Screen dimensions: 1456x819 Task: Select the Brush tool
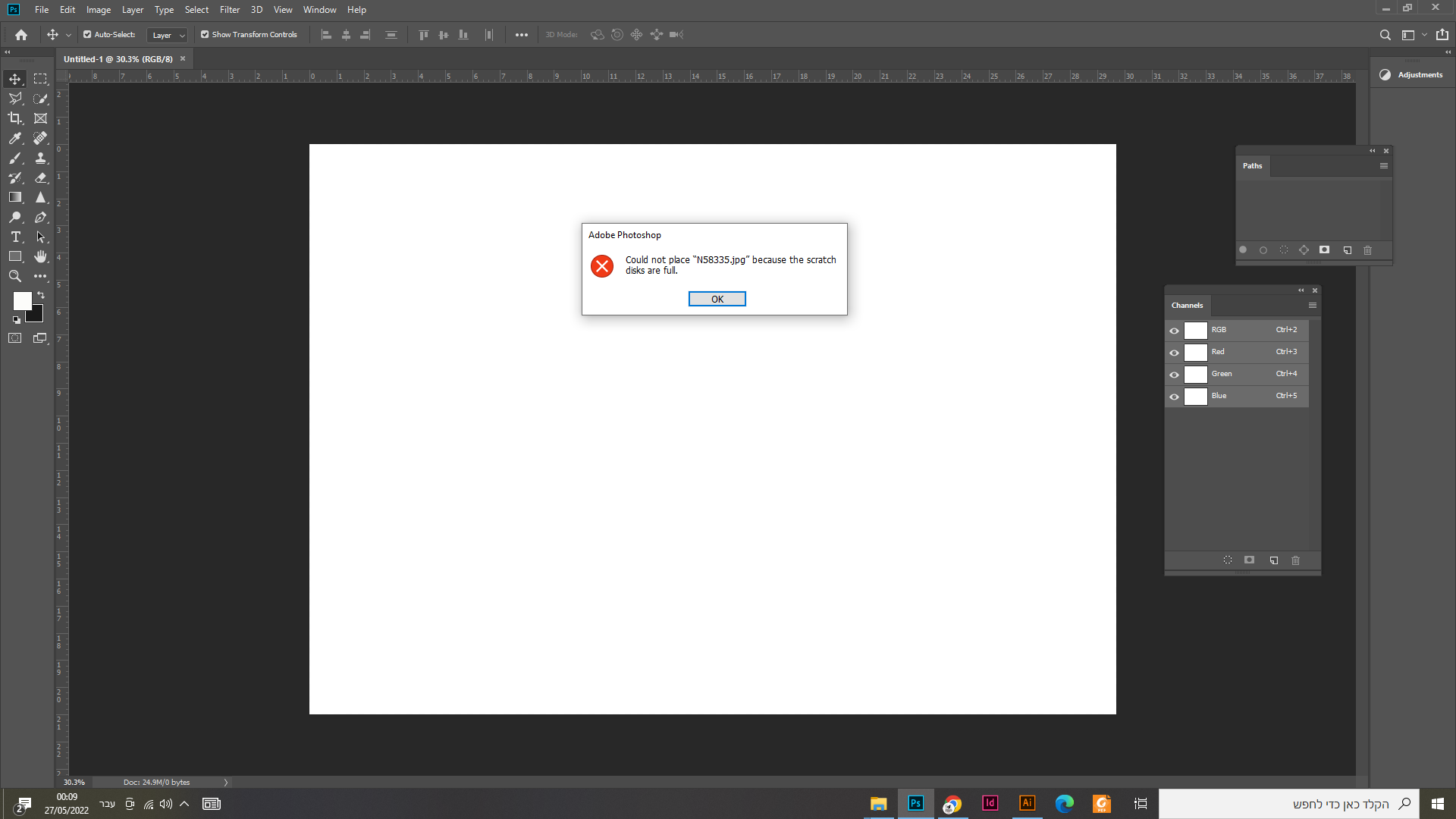(15, 158)
